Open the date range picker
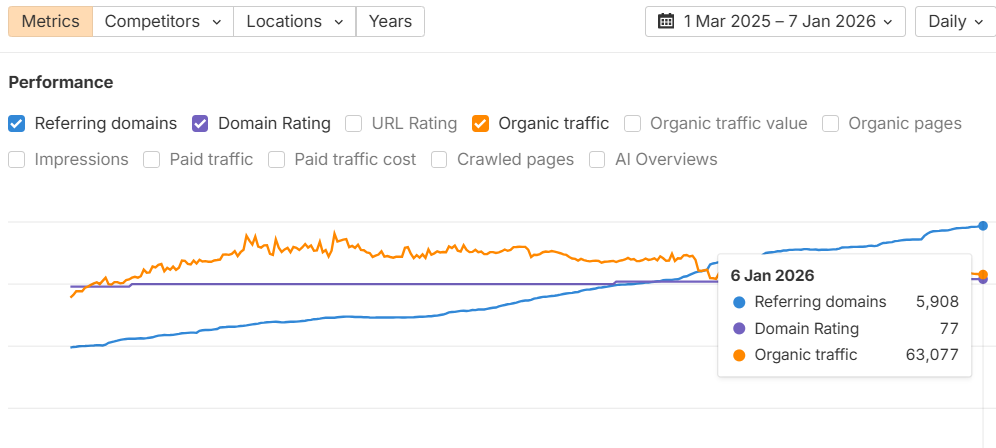The image size is (996, 448). [x=776, y=21]
